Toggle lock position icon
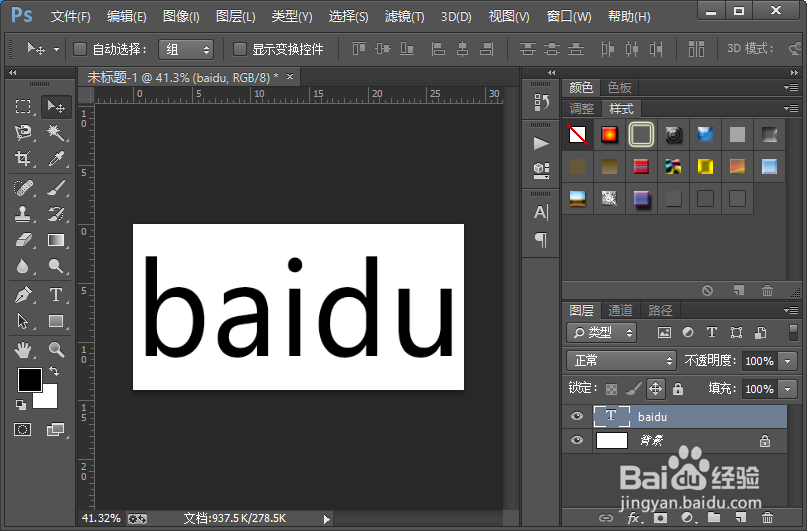This screenshot has width=807, height=531. (655, 388)
